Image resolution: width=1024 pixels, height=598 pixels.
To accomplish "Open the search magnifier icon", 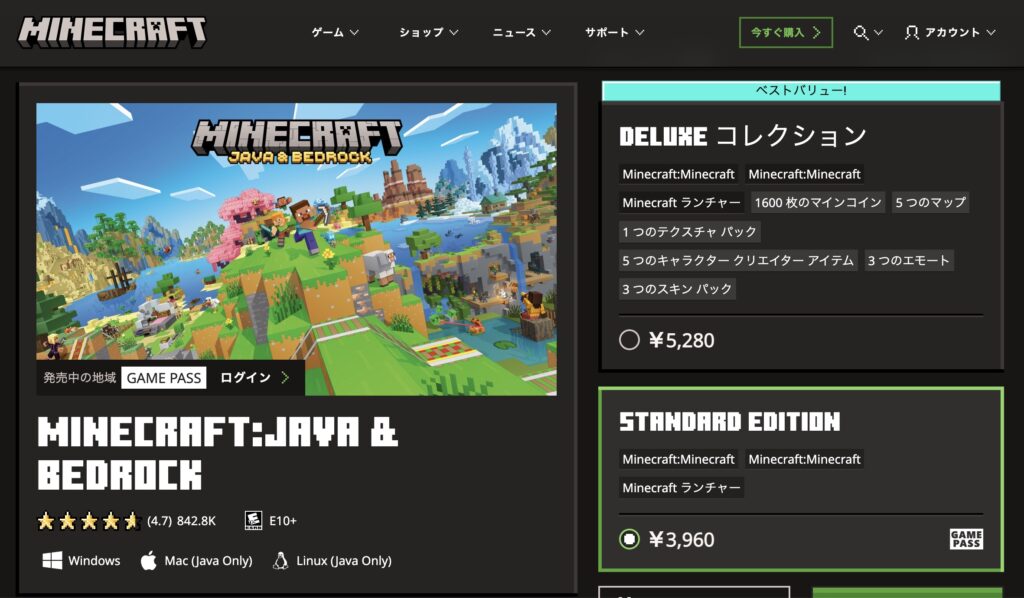I will click(x=861, y=33).
